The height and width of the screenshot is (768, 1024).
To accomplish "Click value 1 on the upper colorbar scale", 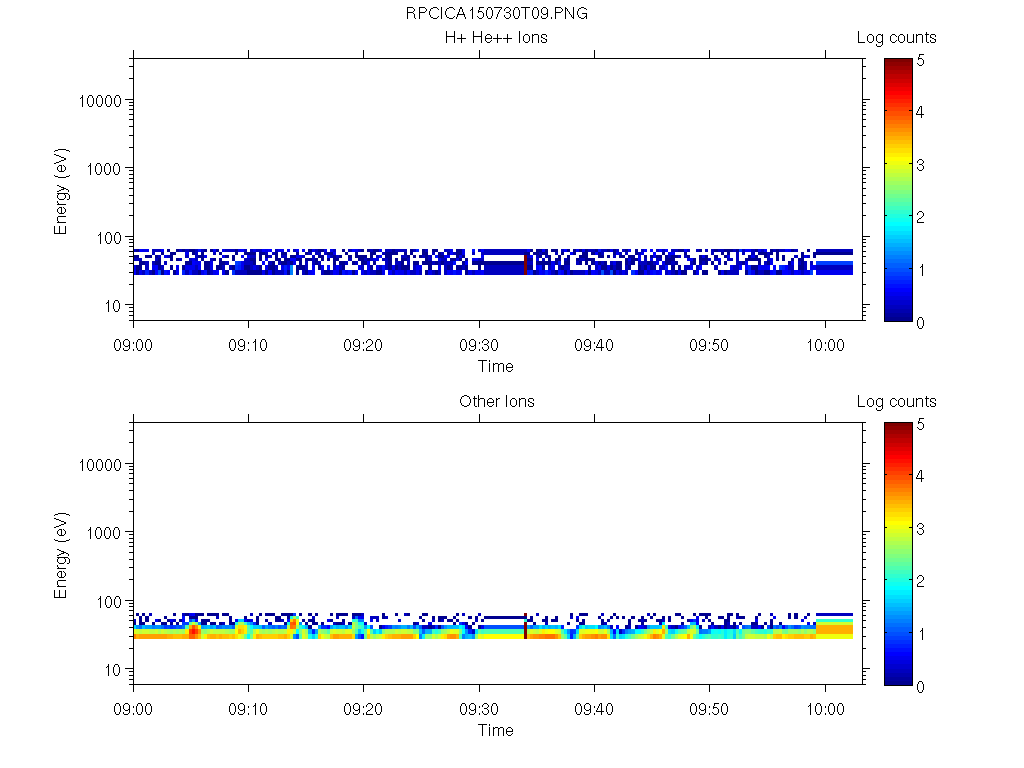I will click(x=921, y=270).
